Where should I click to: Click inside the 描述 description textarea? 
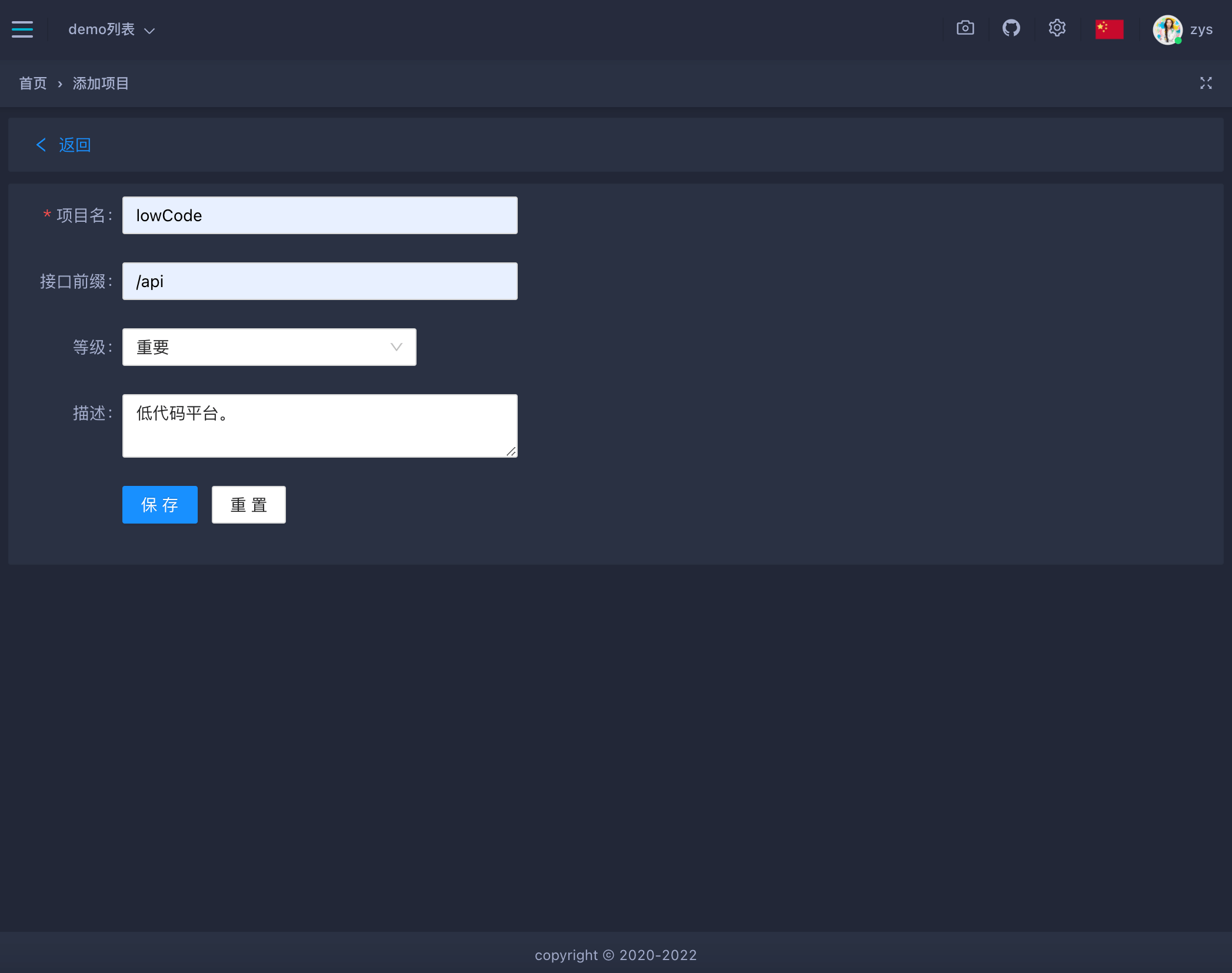[319, 426]
